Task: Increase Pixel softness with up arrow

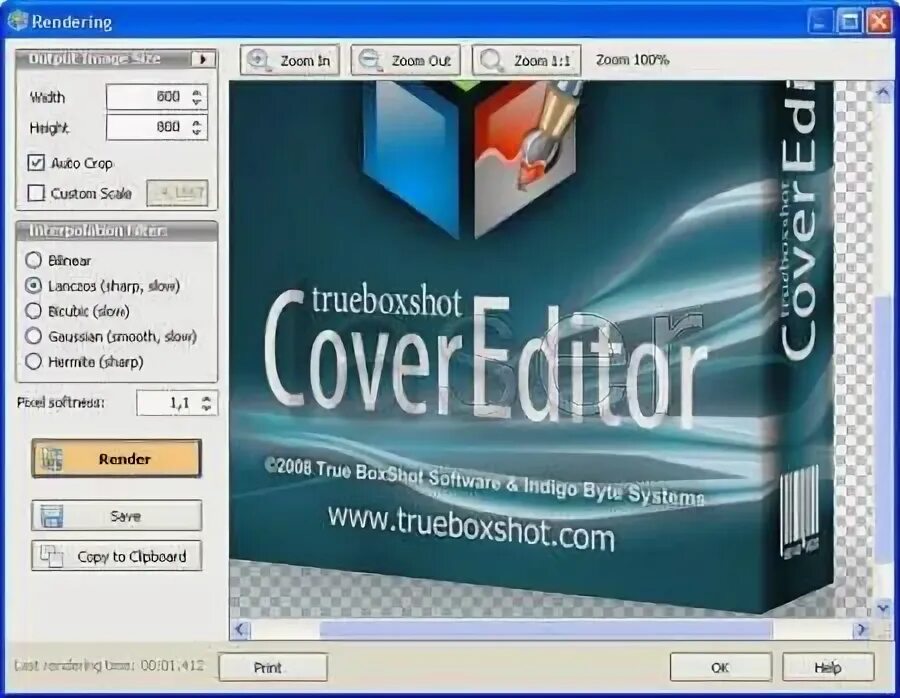Action: pyautogui.click(x=207, y=398)
